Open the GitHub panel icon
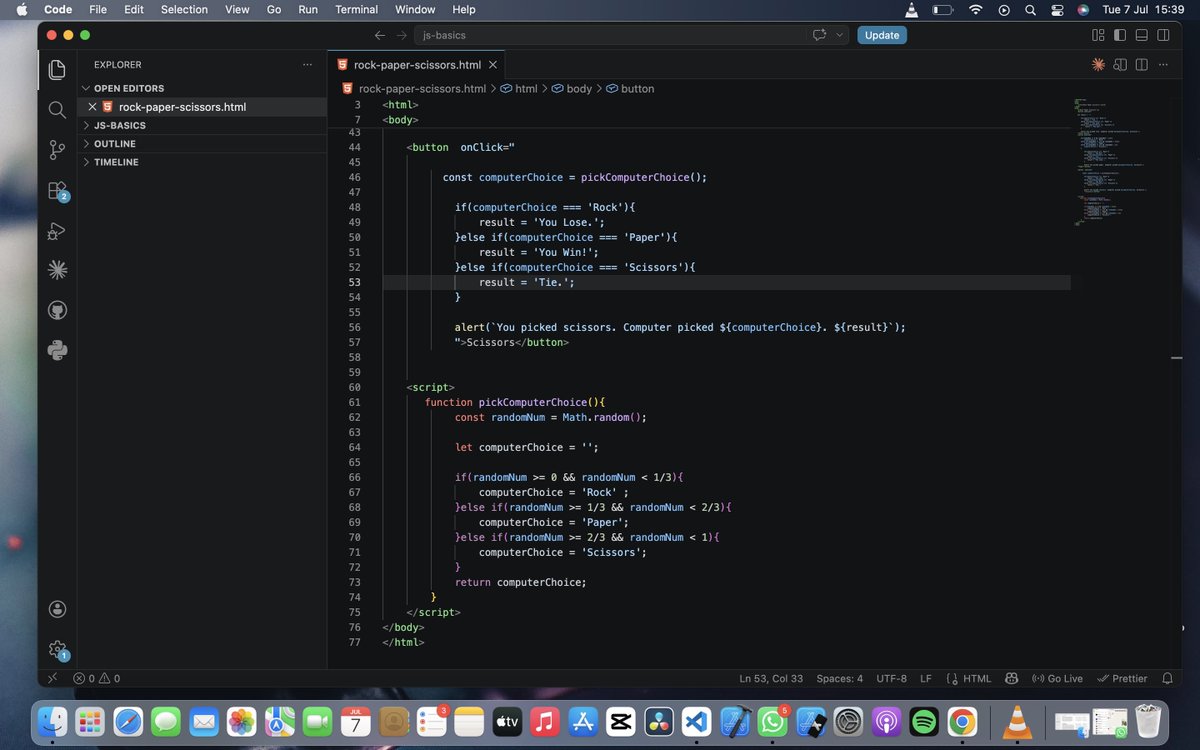 [x=57, y=310]
